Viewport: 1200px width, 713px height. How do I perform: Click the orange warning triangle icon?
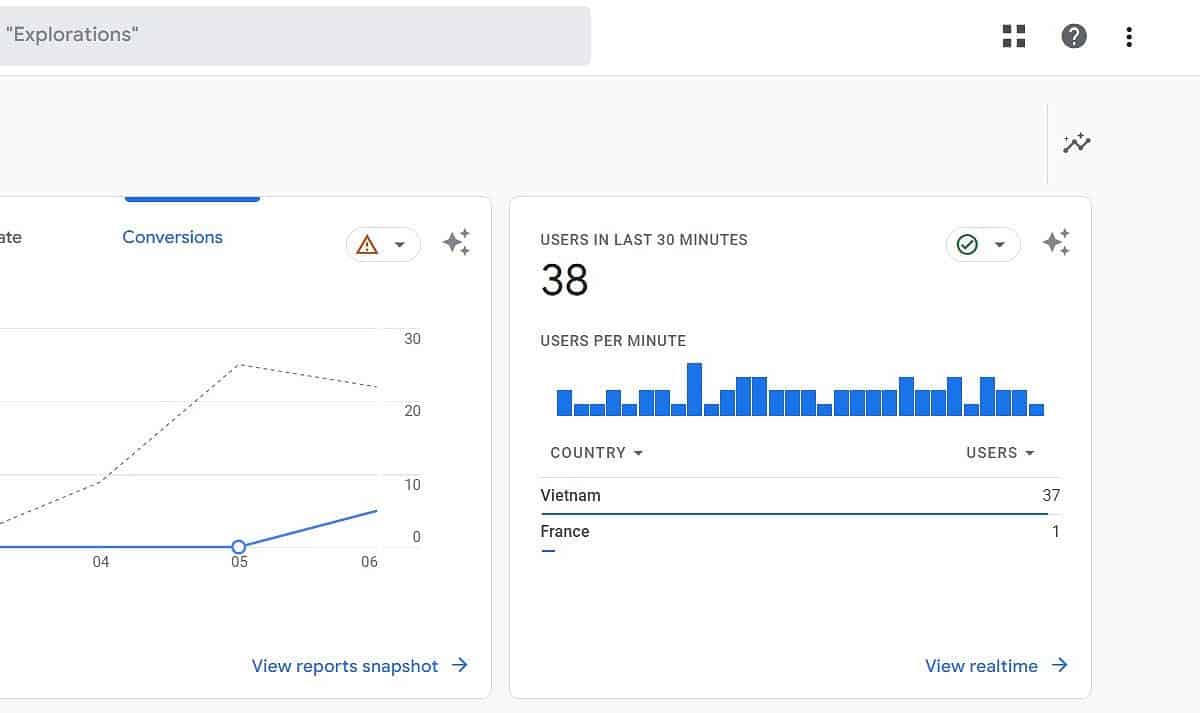tap(367, 245)
